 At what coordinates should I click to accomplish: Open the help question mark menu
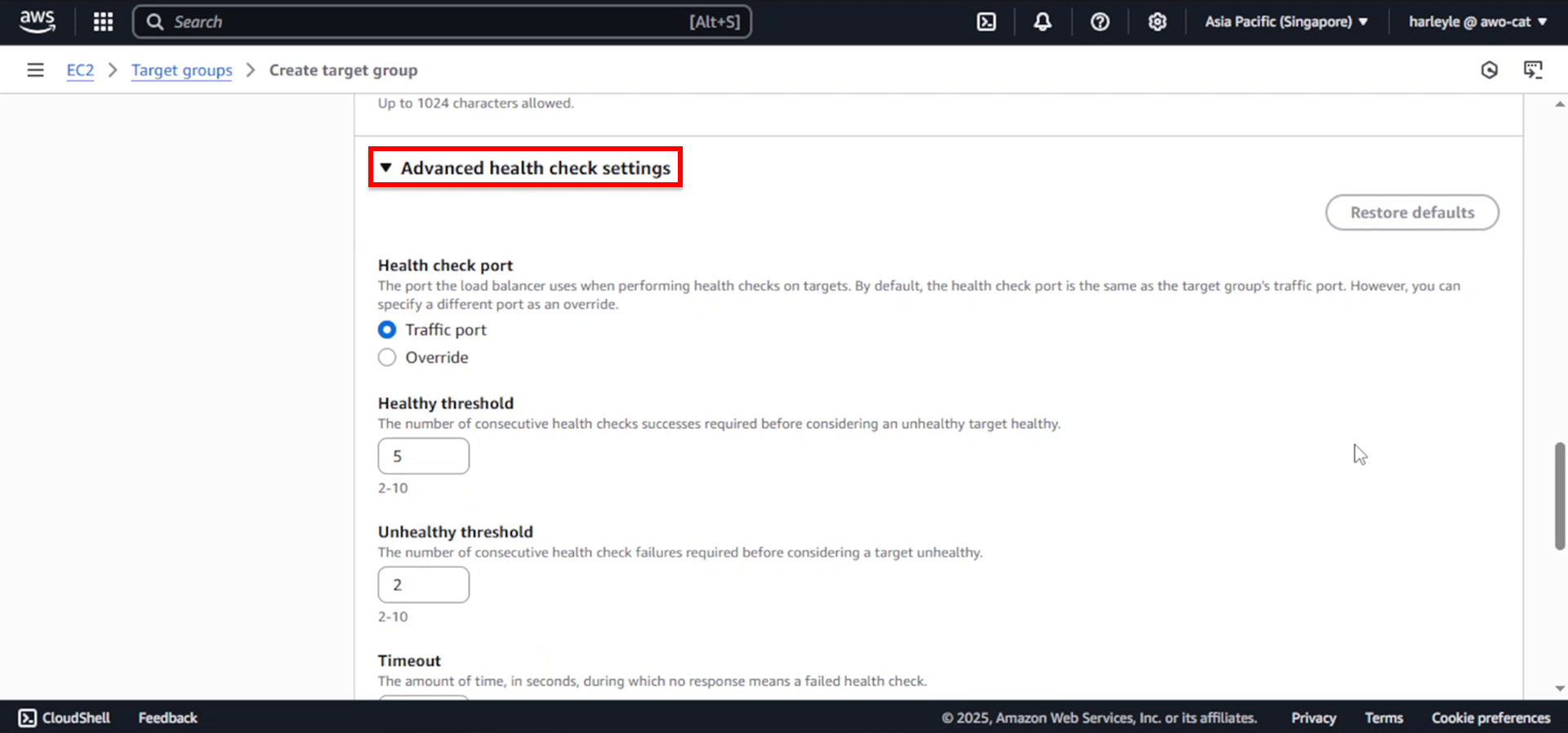1100,22
